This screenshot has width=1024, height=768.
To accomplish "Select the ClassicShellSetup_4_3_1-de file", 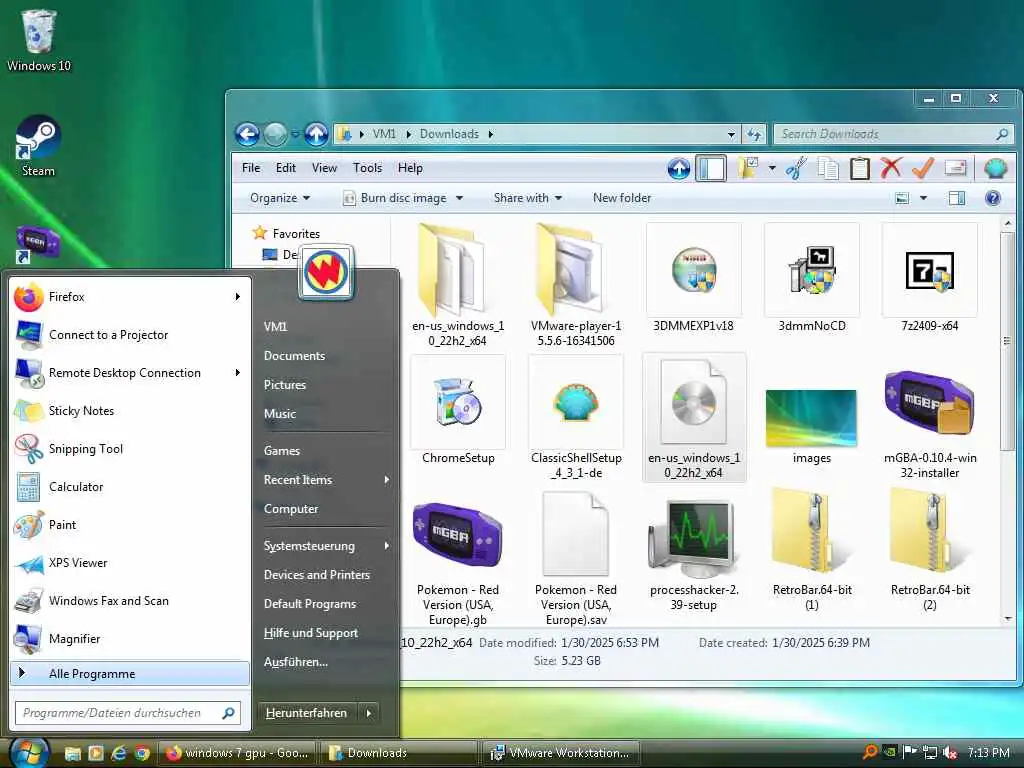I will (576, 418).
